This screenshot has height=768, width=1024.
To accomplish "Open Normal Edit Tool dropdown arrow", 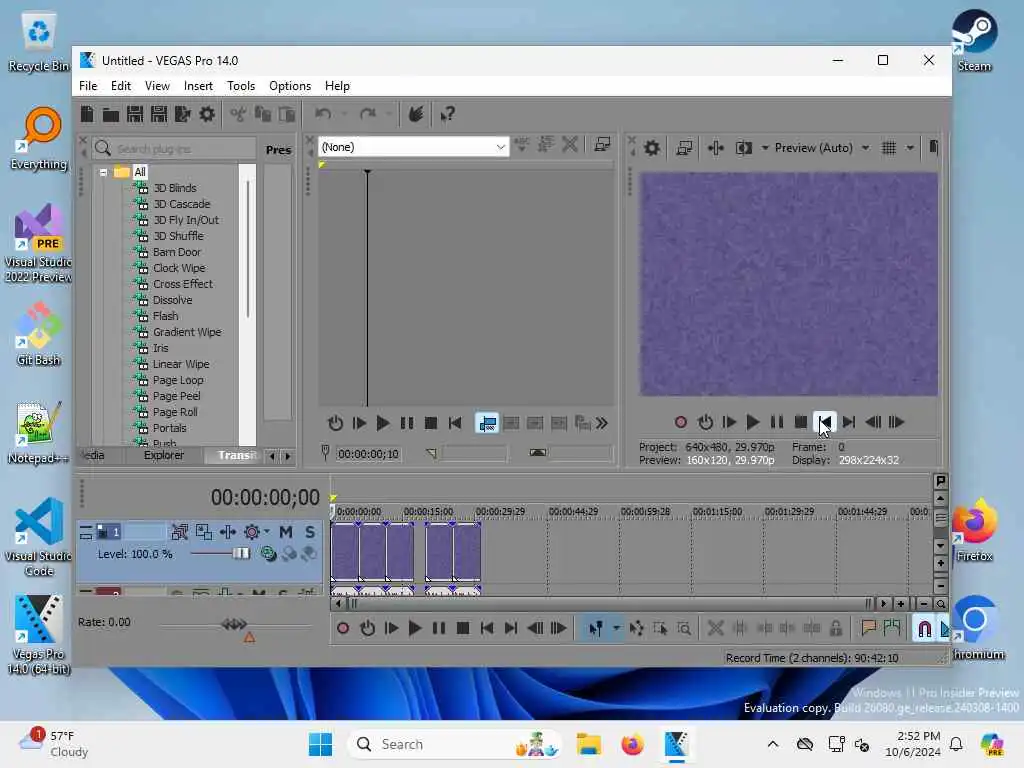I will (616, 628).
